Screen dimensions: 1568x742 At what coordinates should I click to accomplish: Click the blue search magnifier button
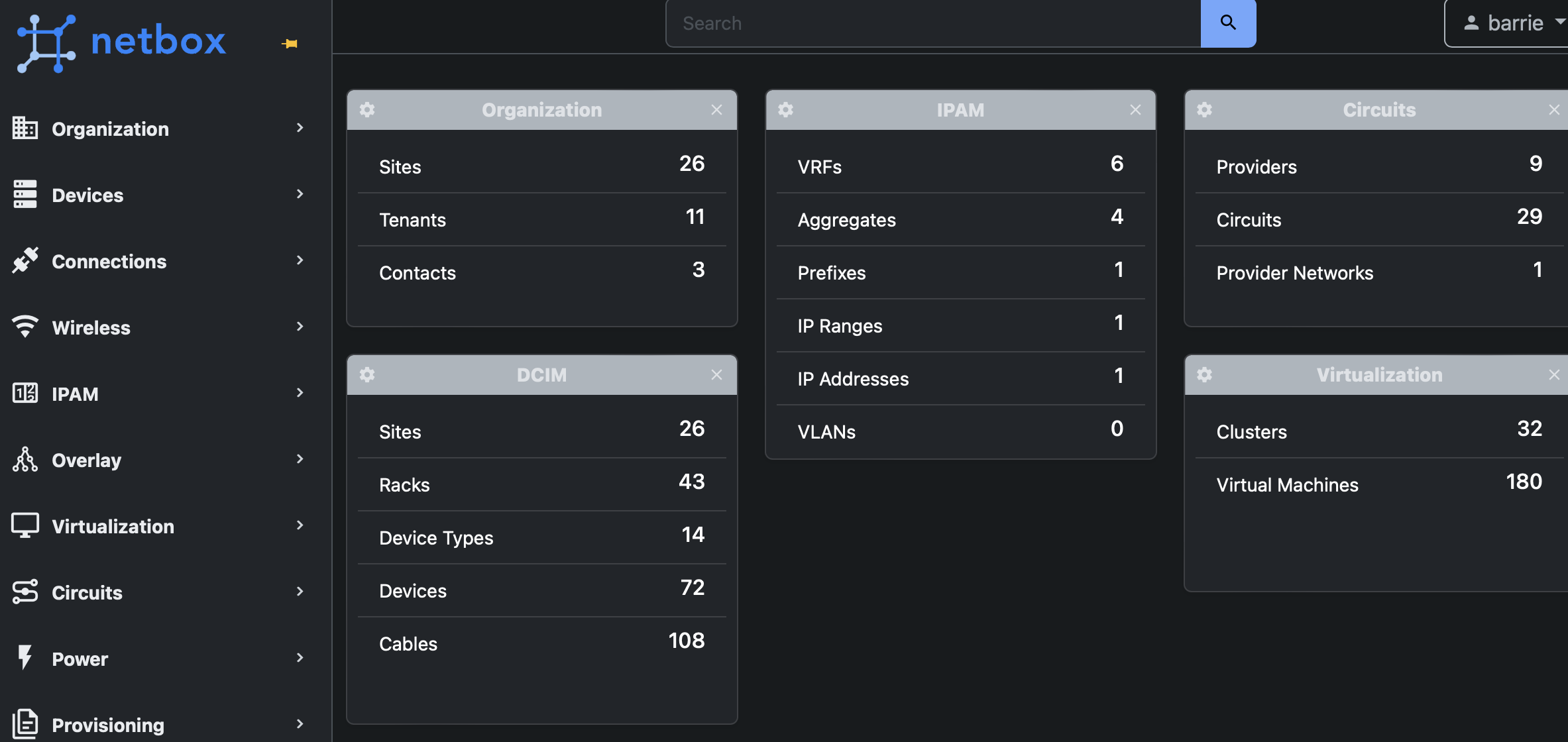point(1227,23)
